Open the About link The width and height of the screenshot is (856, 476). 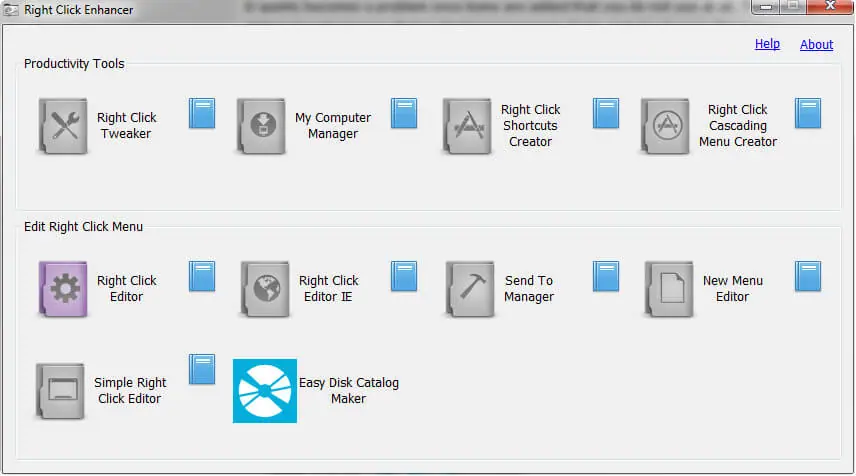817,44
